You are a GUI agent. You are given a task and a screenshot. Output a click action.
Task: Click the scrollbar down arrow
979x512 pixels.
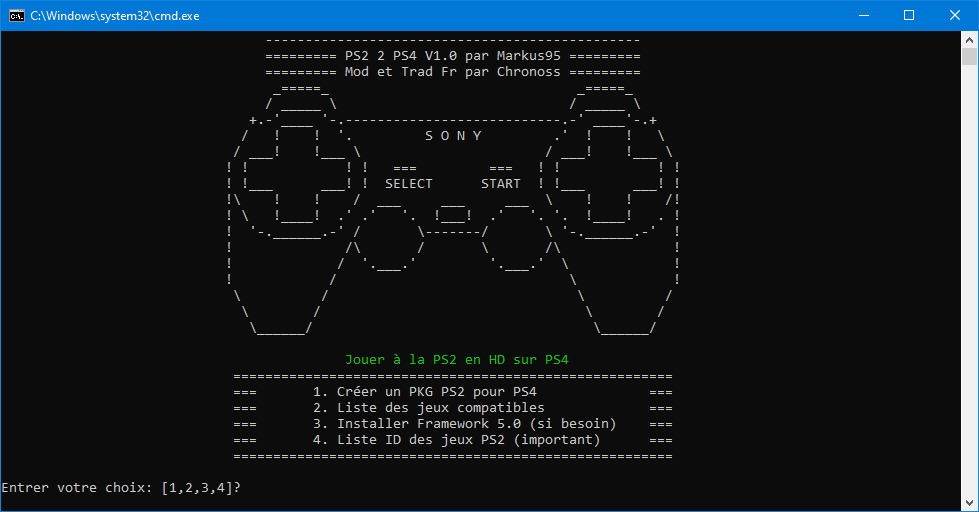coord(970,503)
